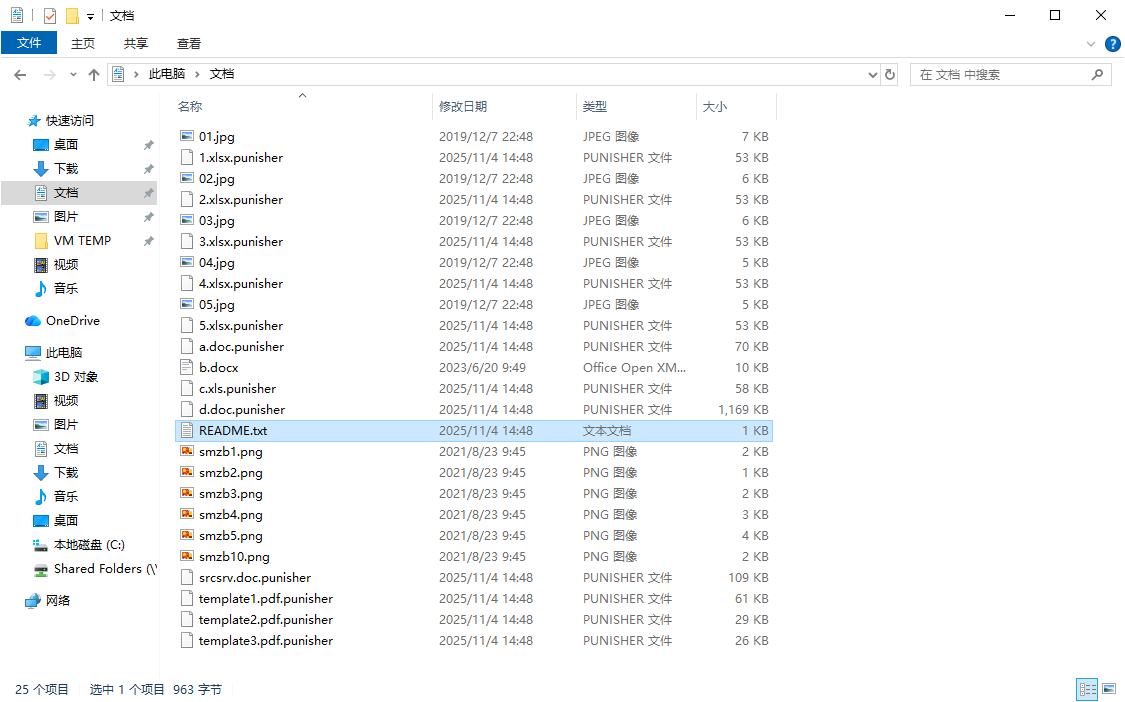Screen dimensions: 1125x702
Task: Click 此电脑 in the address breadcrumb
Action: tap(166, 75)
